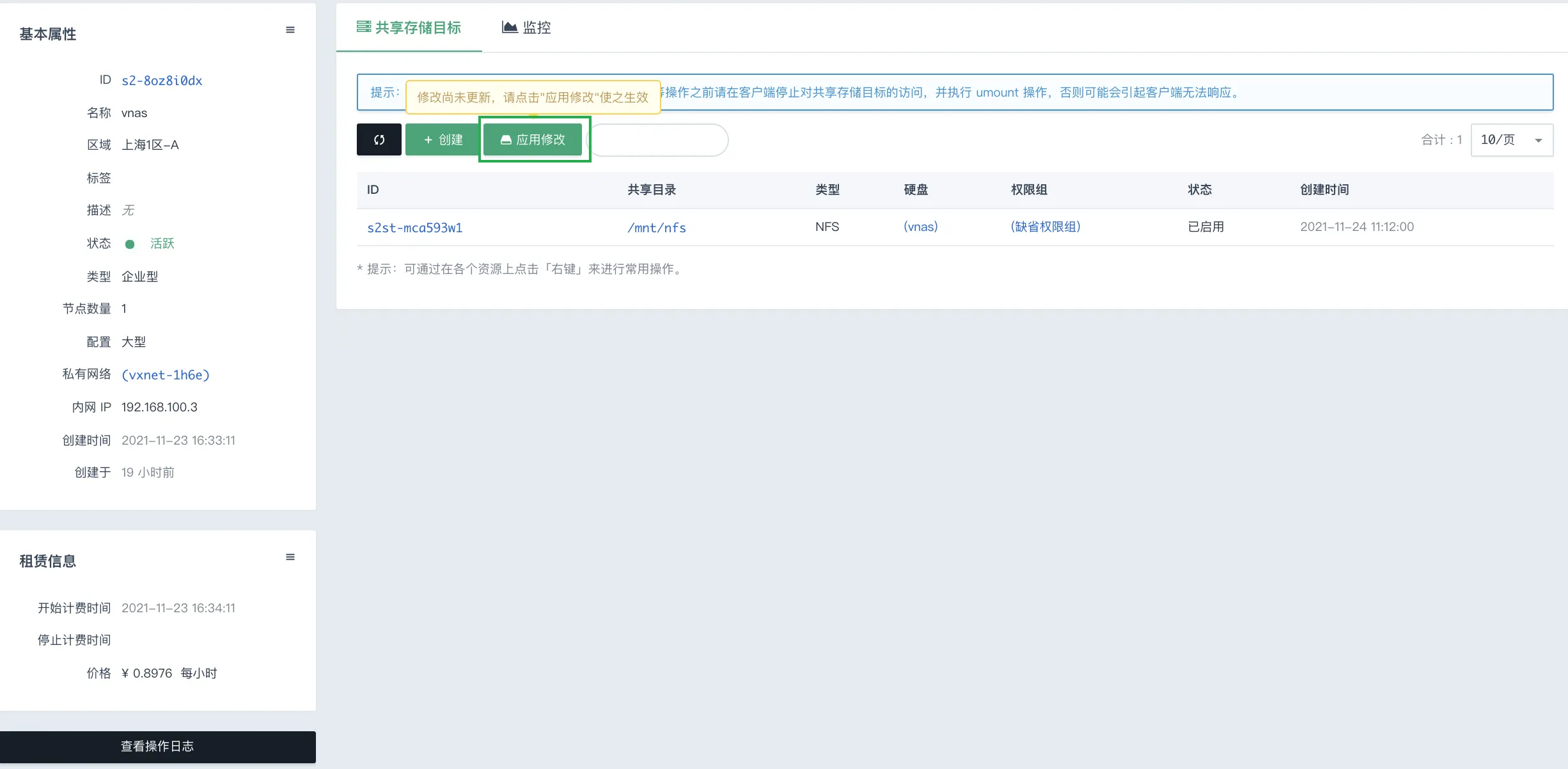This screenshot has height=769, width=1568.
Task: Click the 19 小时前 text
Action: click(148, 472)
